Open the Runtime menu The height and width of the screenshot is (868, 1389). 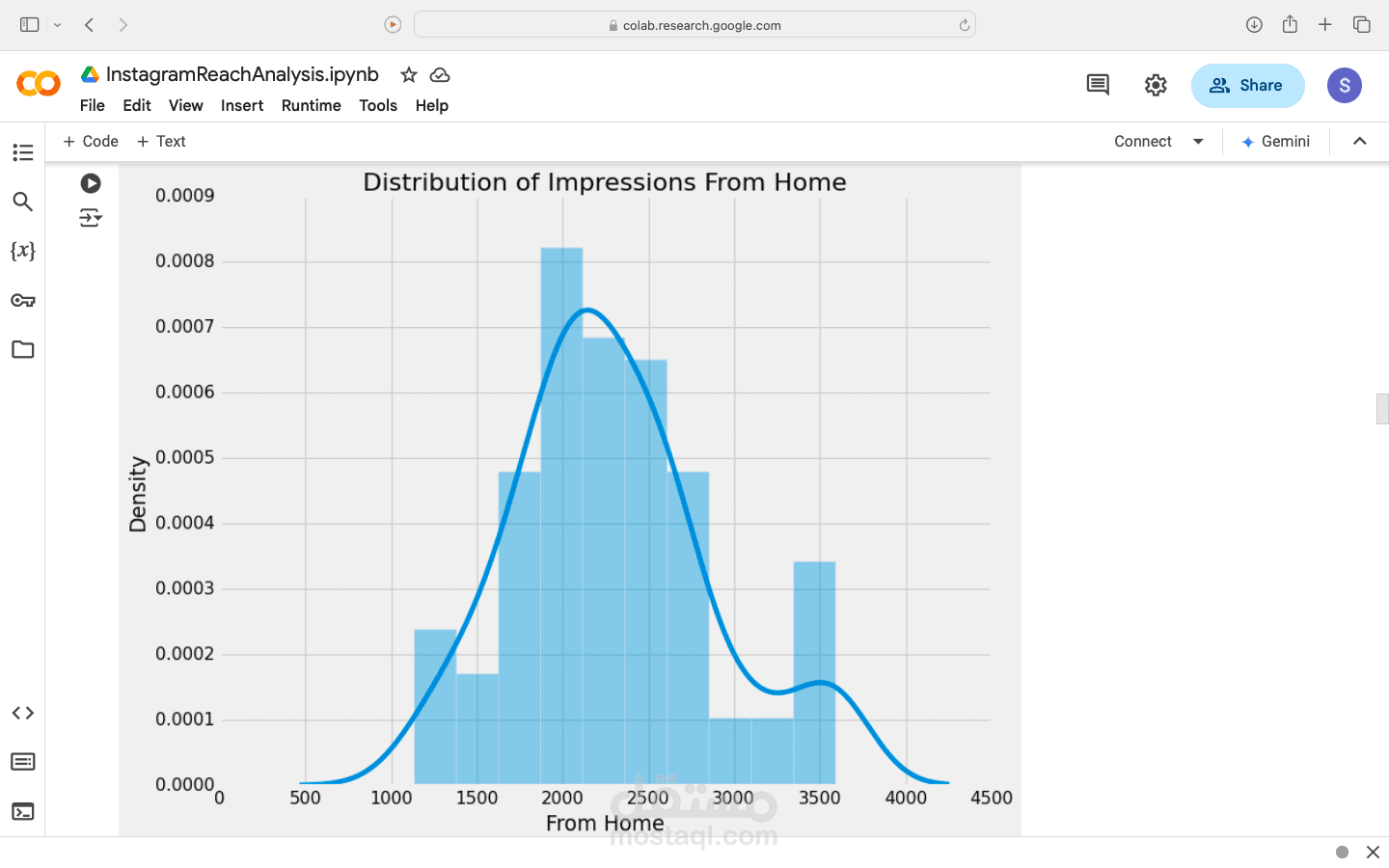[x=312, y=105]
